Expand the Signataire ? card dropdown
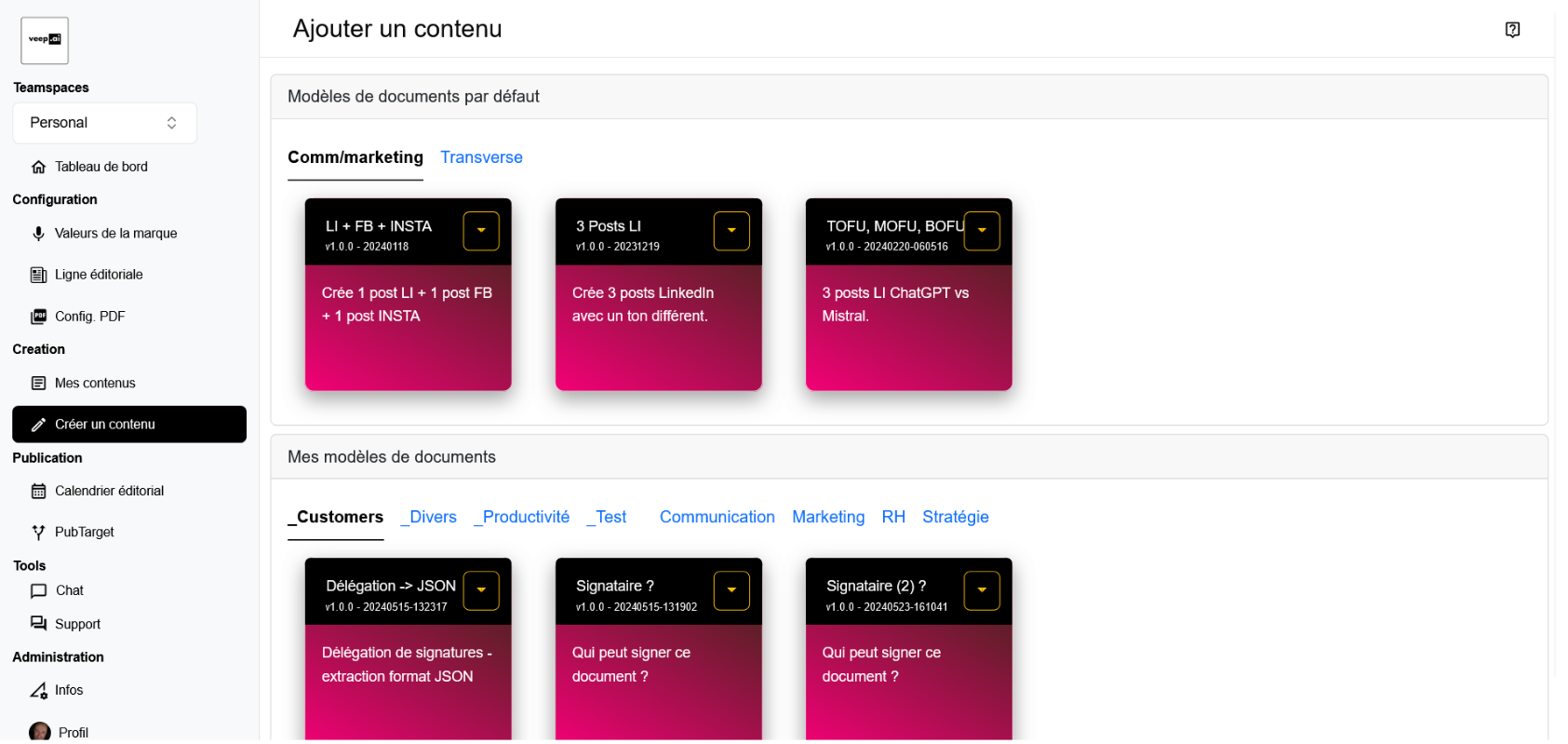 tap(731, 590)
